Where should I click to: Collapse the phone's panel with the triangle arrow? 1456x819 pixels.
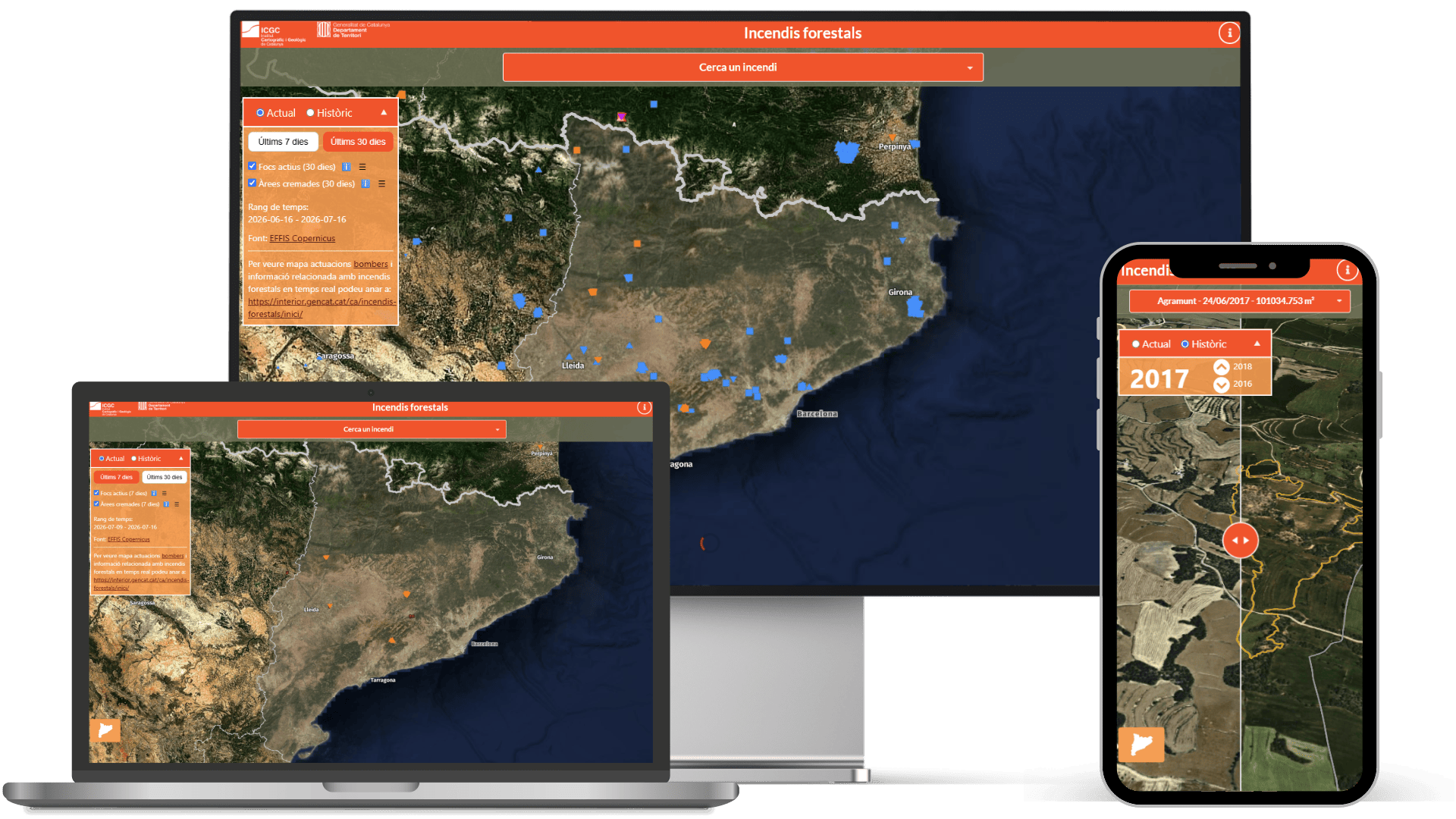click(x=1257, y=344)
